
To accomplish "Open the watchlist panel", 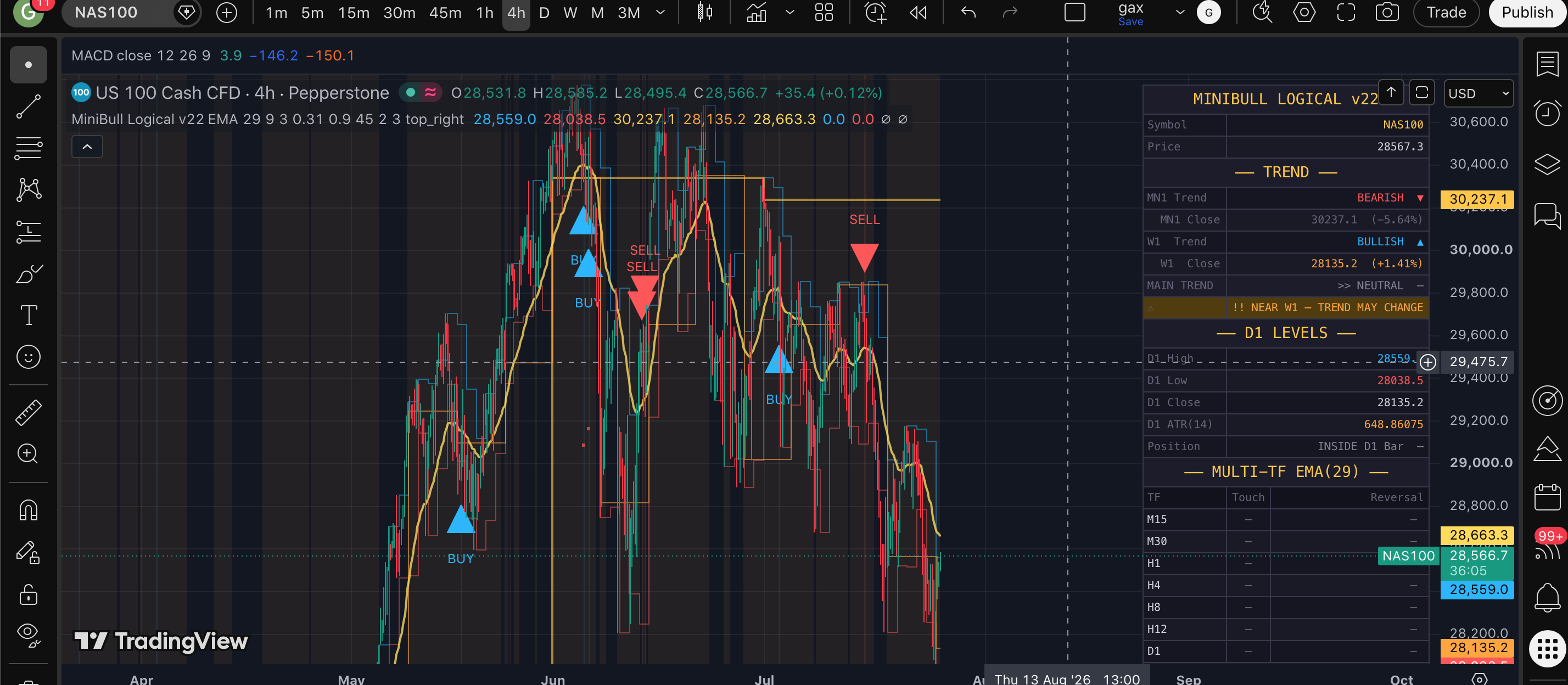I will 1547,64.
